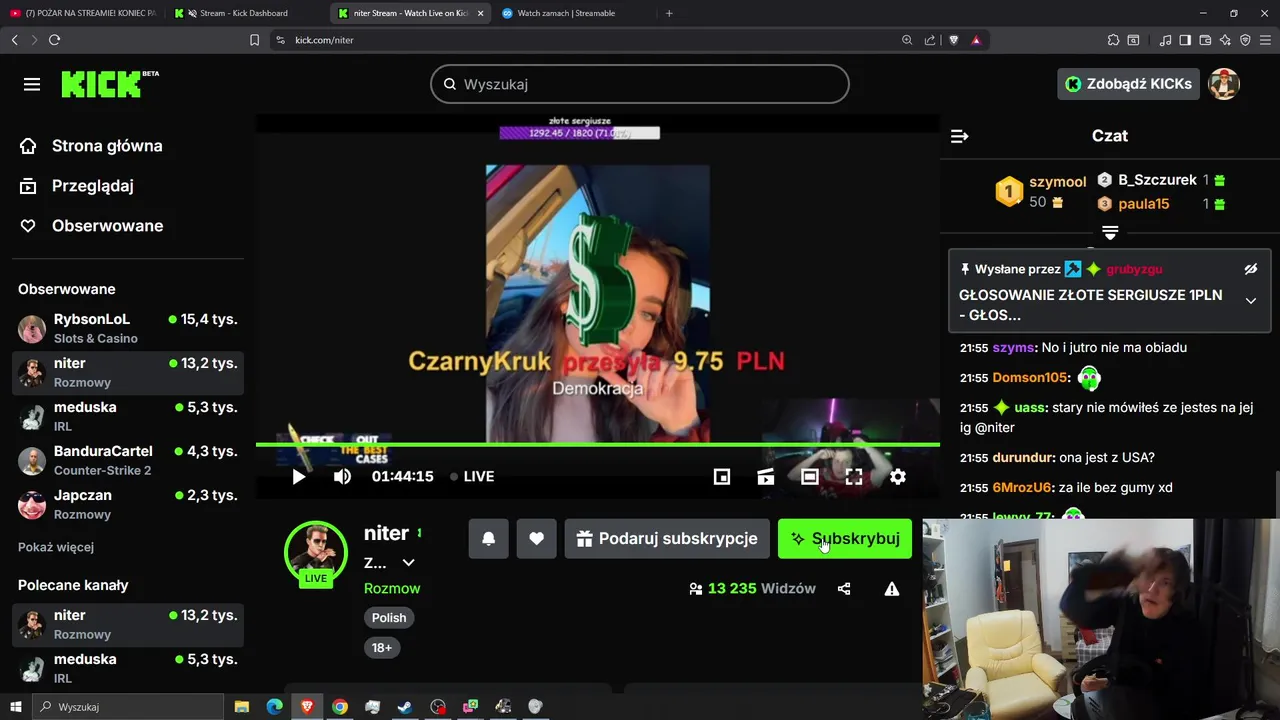Toggle the browser sidebar panel
This screenshot has height=720, width=1280.
1185,40
